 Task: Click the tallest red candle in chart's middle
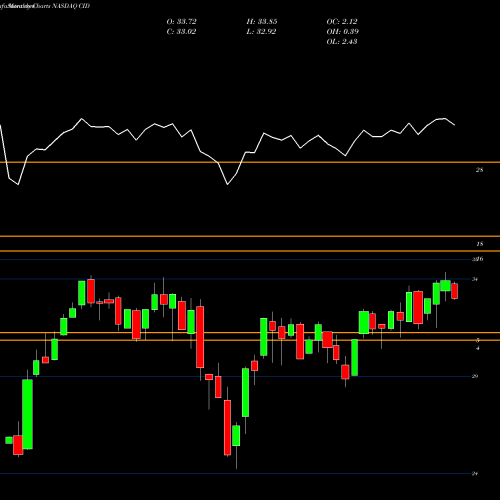pyautogui.click(x=200, y=337)
